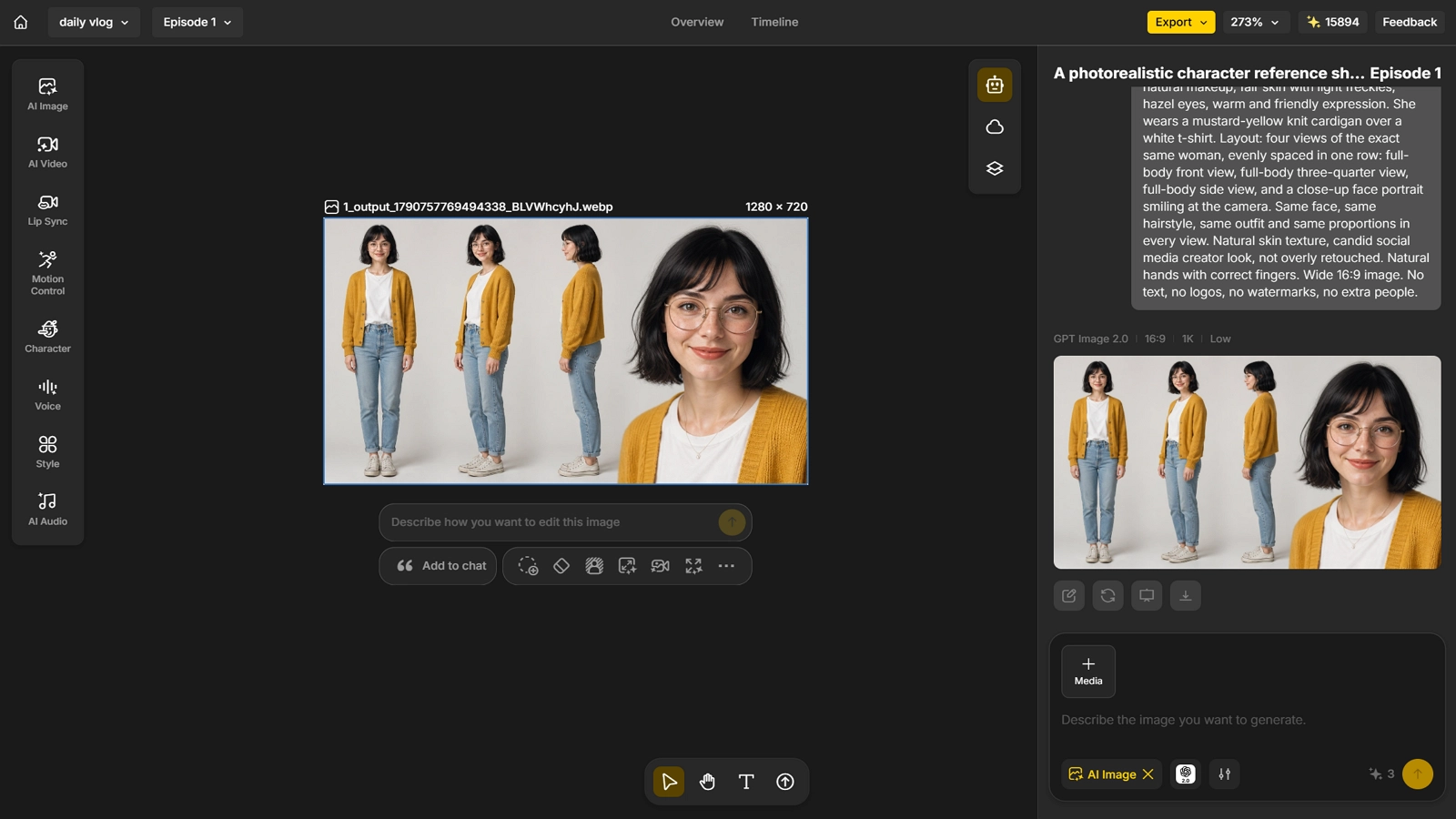This screenshot has height=819, width=1456.
Task: Select the Lip Sync tool
Action: [47, 209]
